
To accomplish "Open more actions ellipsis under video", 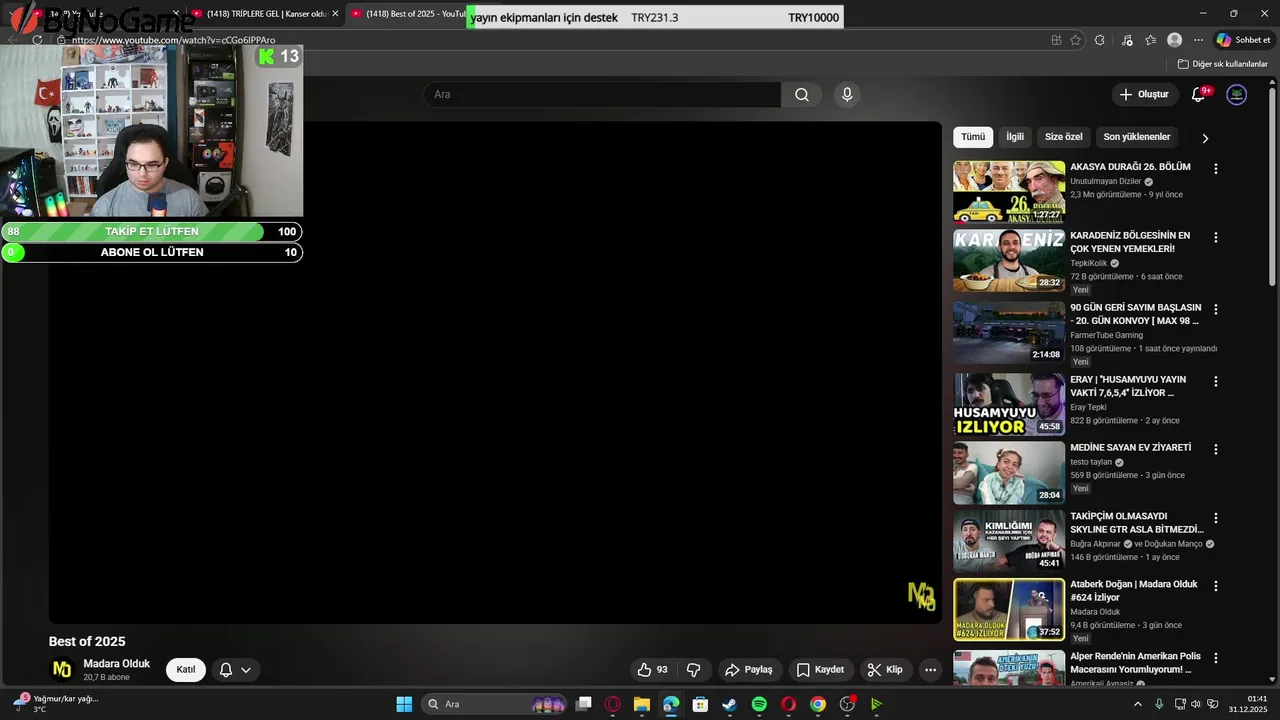I will 931,670.
